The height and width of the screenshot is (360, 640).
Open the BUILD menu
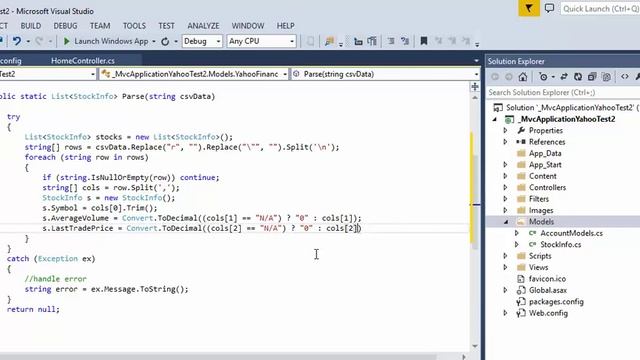pyautogui.click(x=31, y=26)
